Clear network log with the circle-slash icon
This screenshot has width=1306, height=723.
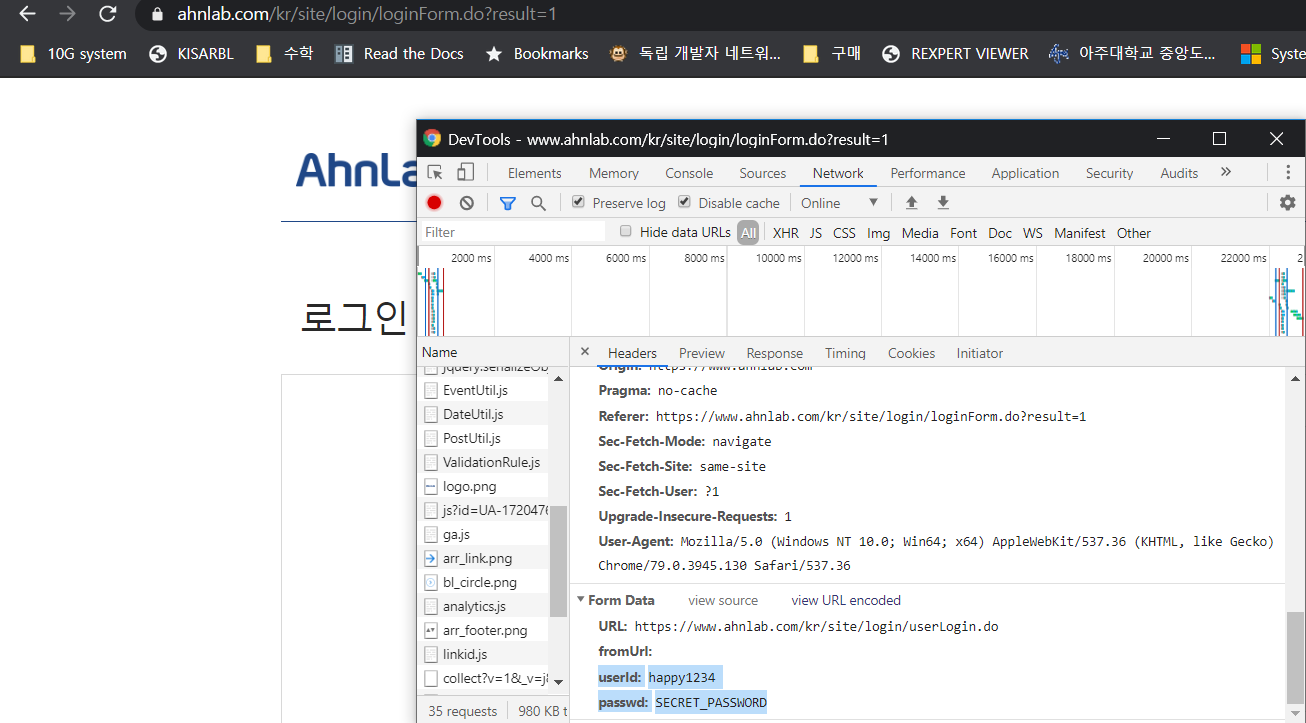pos(467,202)
